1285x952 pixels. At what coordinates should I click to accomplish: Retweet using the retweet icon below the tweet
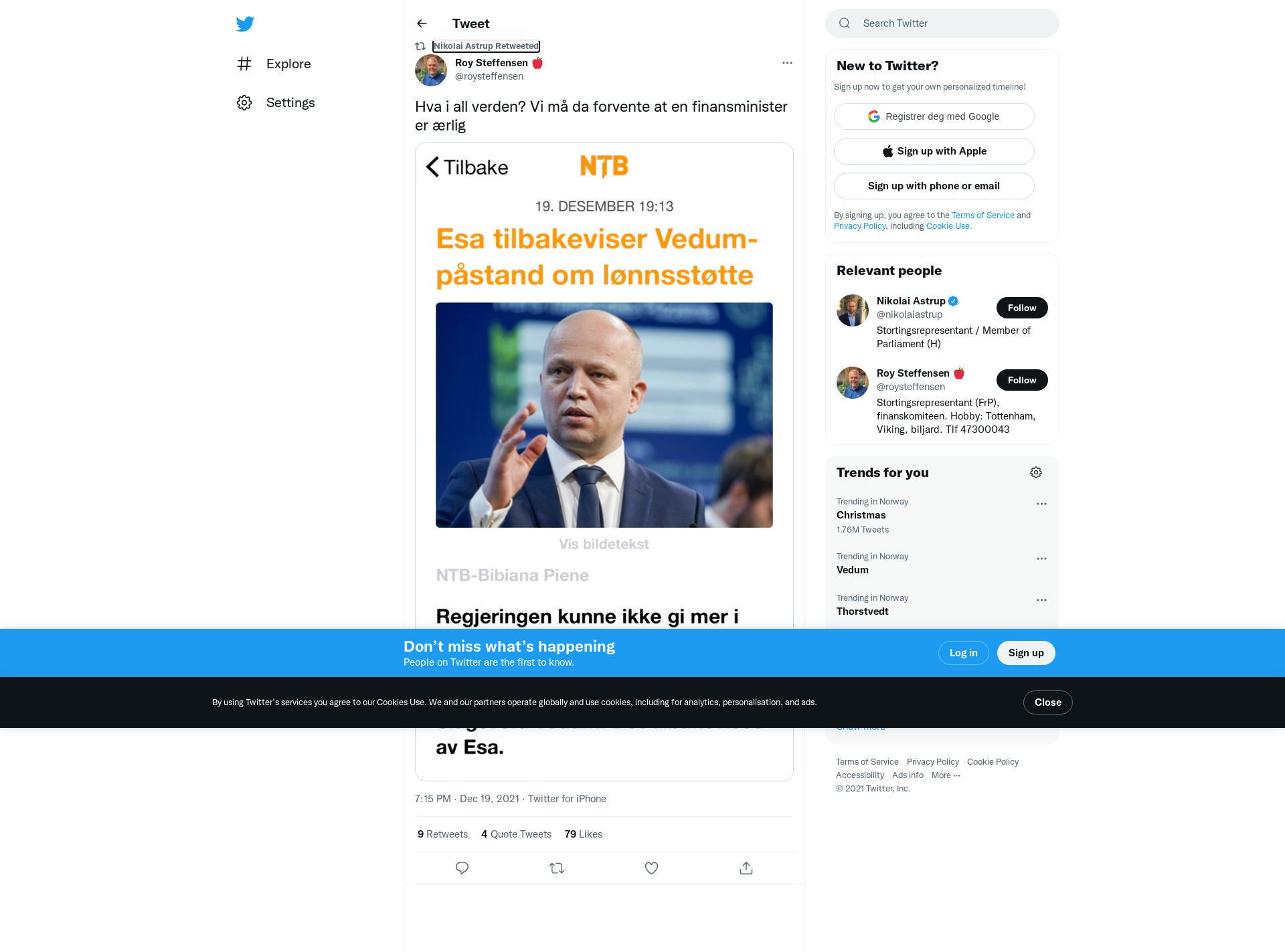click(x=557, y=868)
